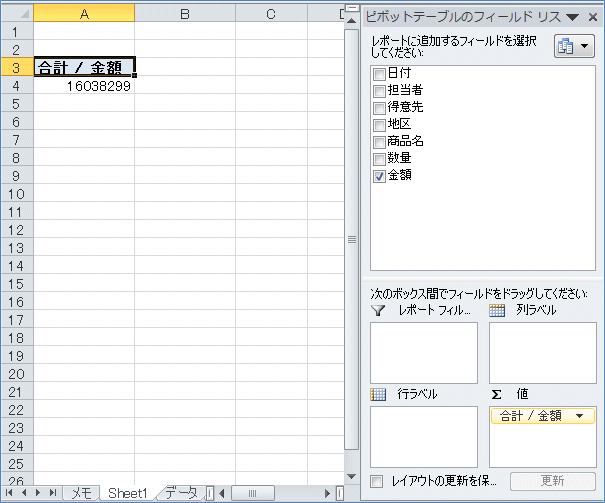Select the cell showing 16038299
Viewport: 605px width, 503px height.
84,86
